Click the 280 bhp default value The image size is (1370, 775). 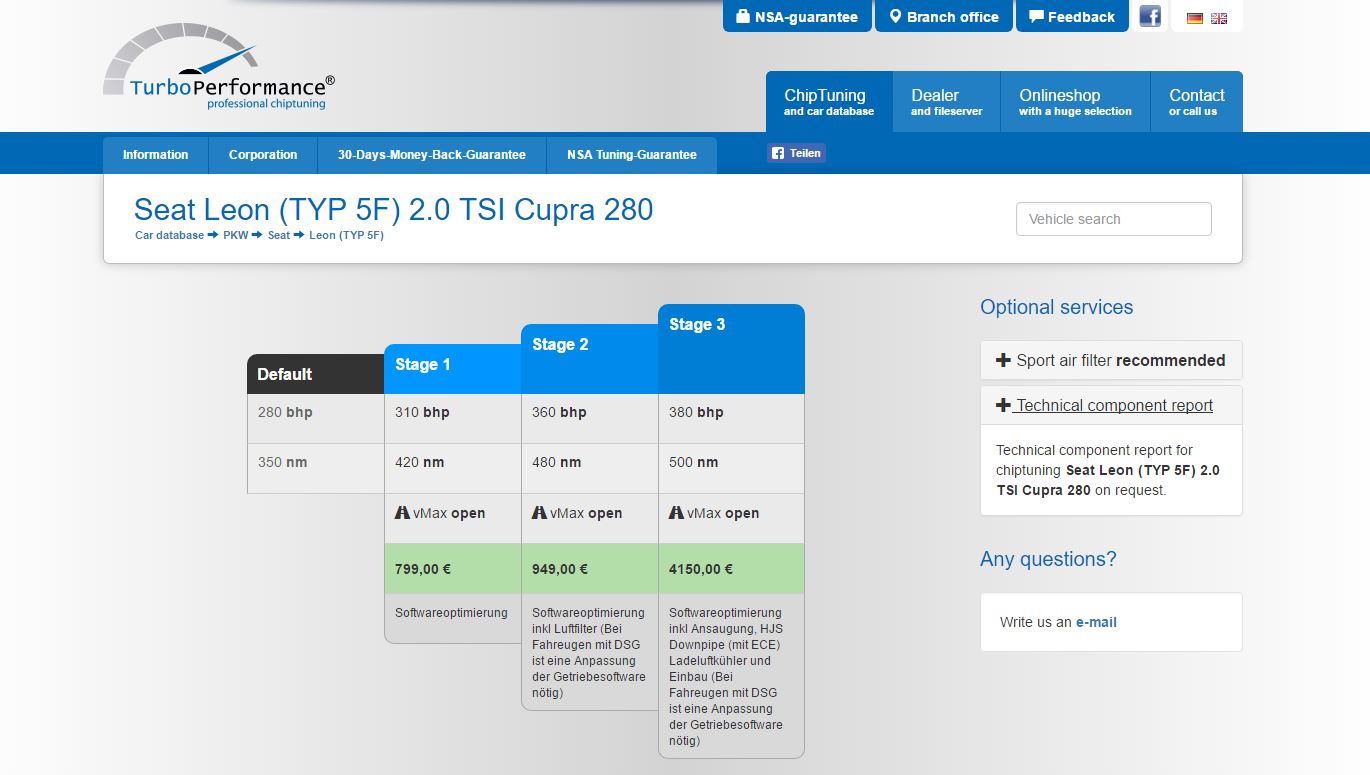coord(285,412)
